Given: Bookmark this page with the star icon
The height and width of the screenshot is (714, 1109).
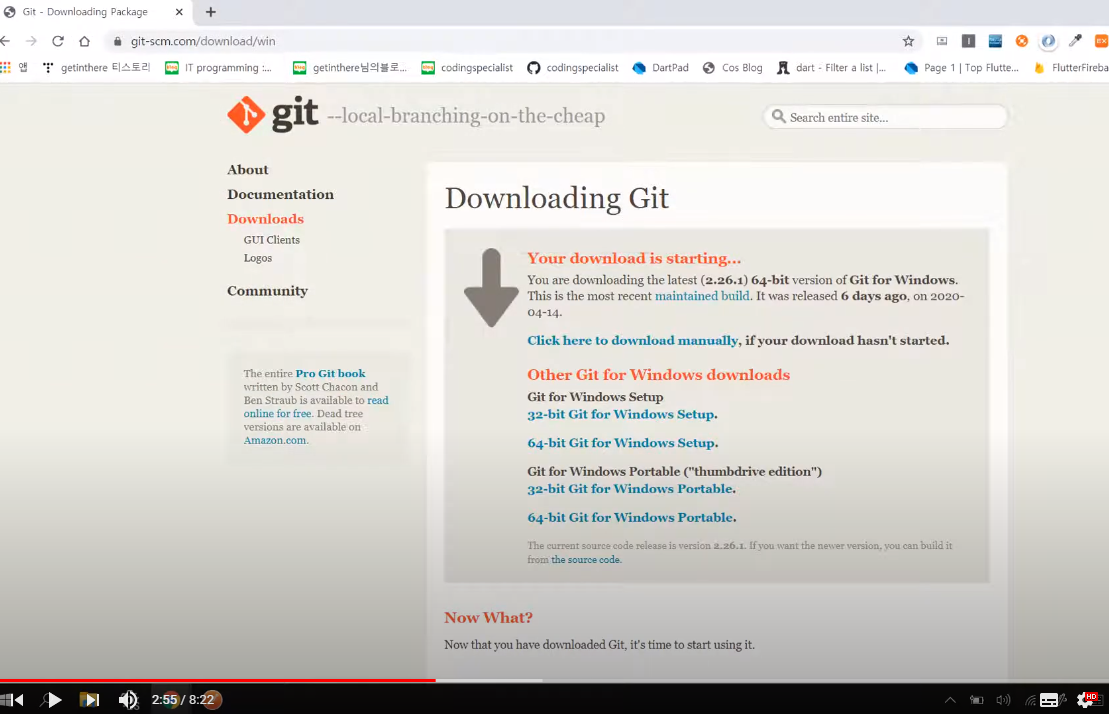Looking at the screenshot, I should click(x=908, y=41).
